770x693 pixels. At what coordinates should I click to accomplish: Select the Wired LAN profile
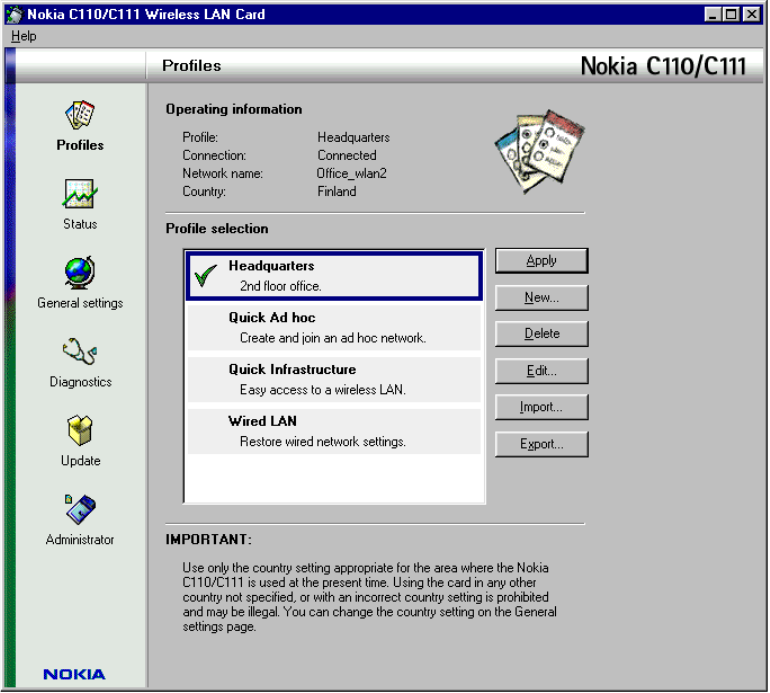(334, 431)
